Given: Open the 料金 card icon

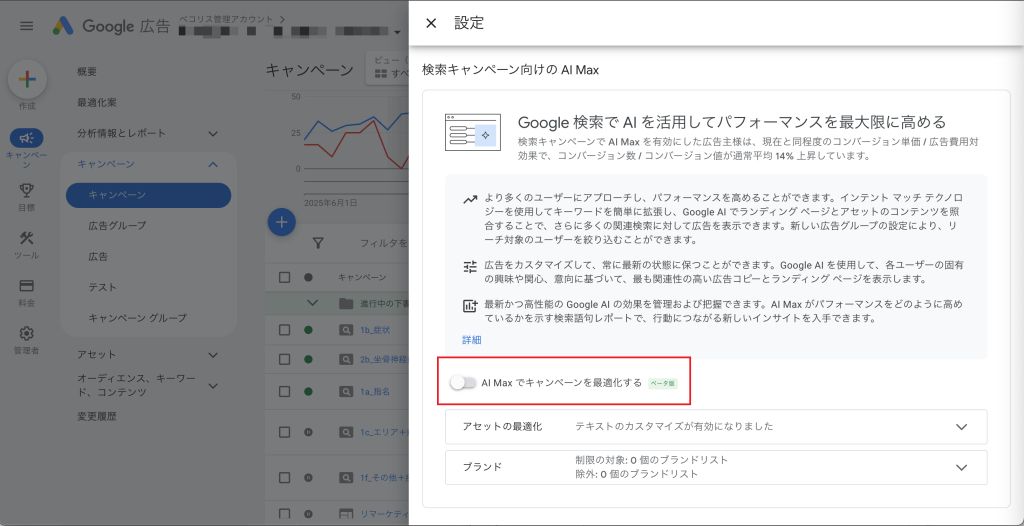Looking at the screenshot, I should pyautogui.click(x=27, y=286).
